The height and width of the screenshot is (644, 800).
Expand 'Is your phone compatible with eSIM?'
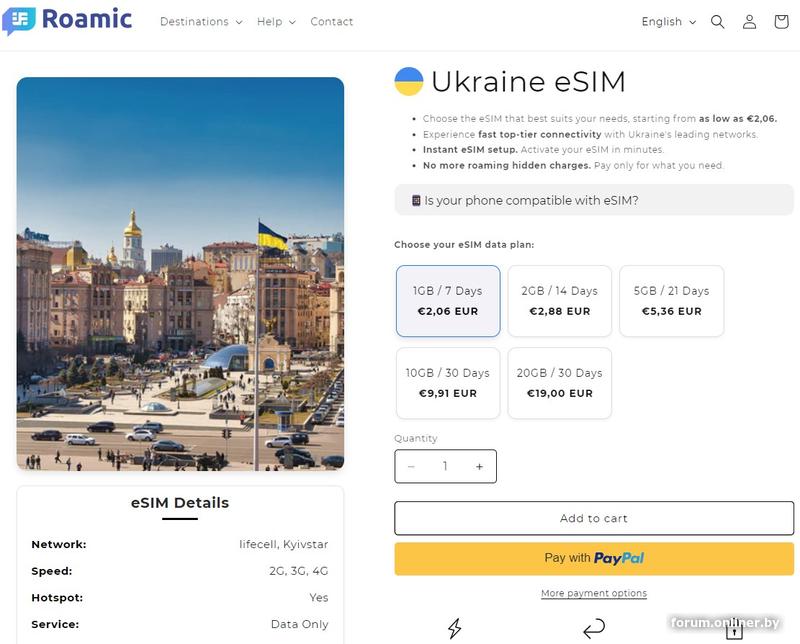click(x=594, y=201)
